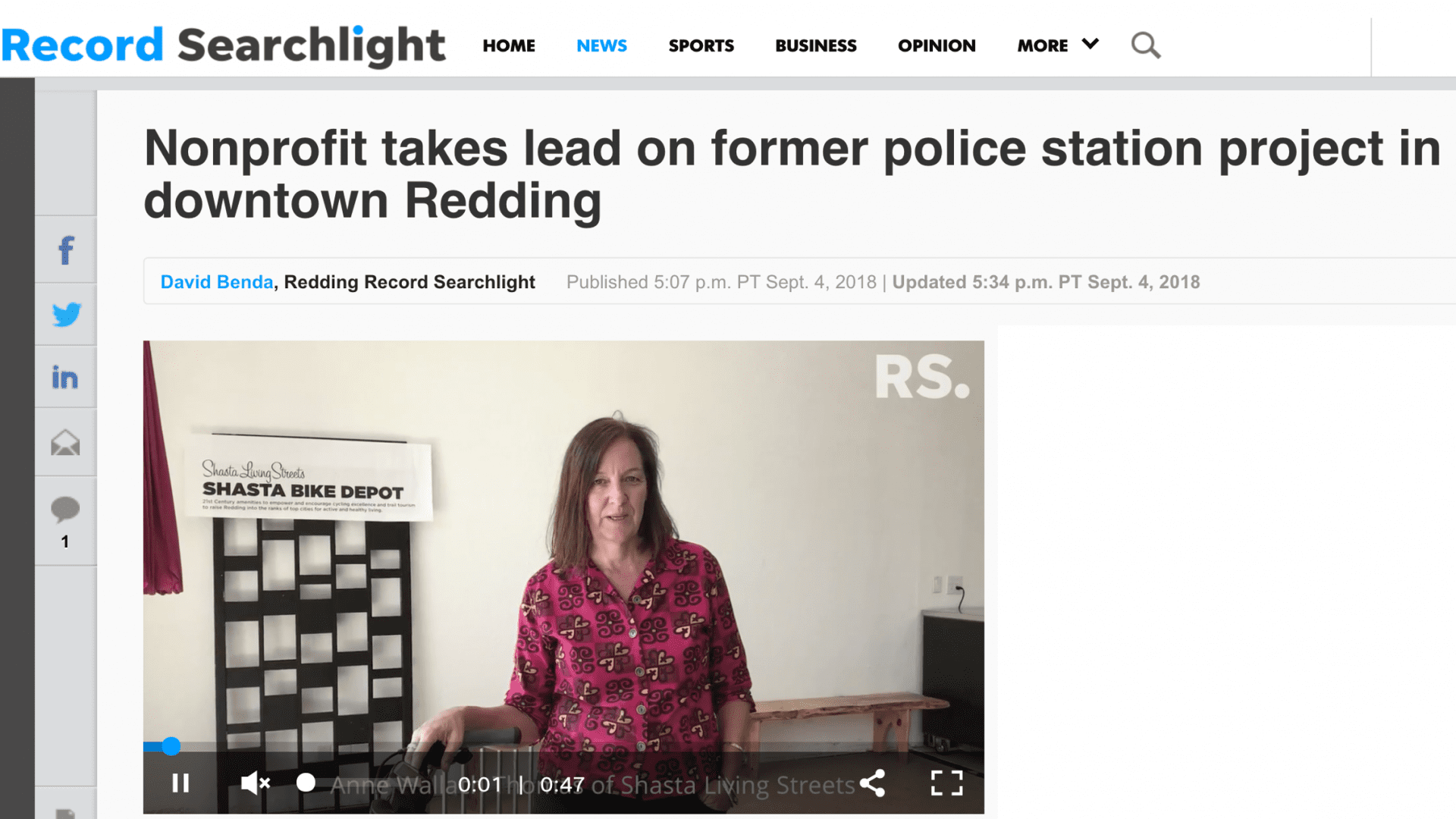Screen dimensions: 1456x819
Task: Open the BUSINESS section
Action: tap(816, 45)
